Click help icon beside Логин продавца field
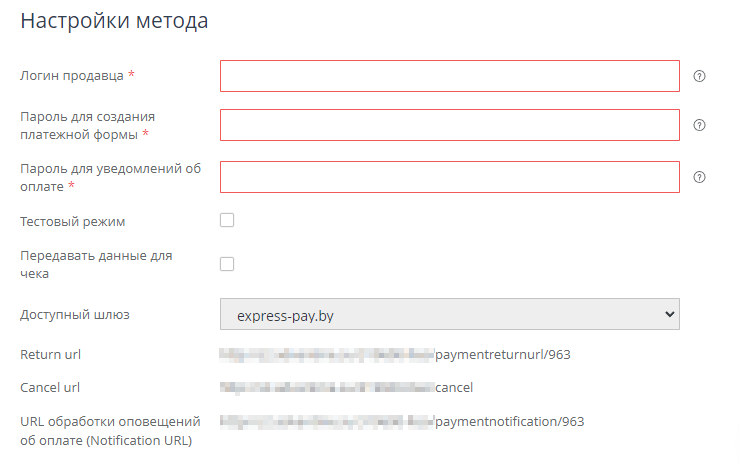The height and width of the screenshot is (464, 740). click(x=699, y=76)
